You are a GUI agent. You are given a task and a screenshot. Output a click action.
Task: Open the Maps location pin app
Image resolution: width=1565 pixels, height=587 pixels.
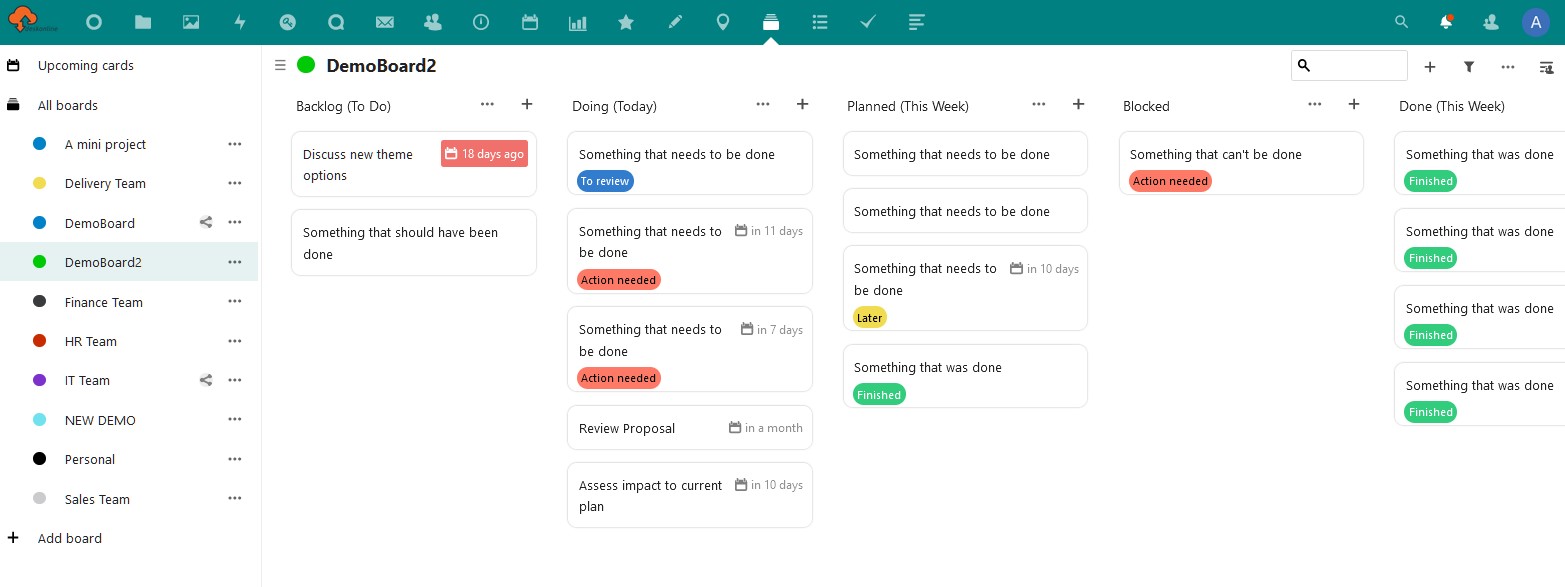pos(723,22)
